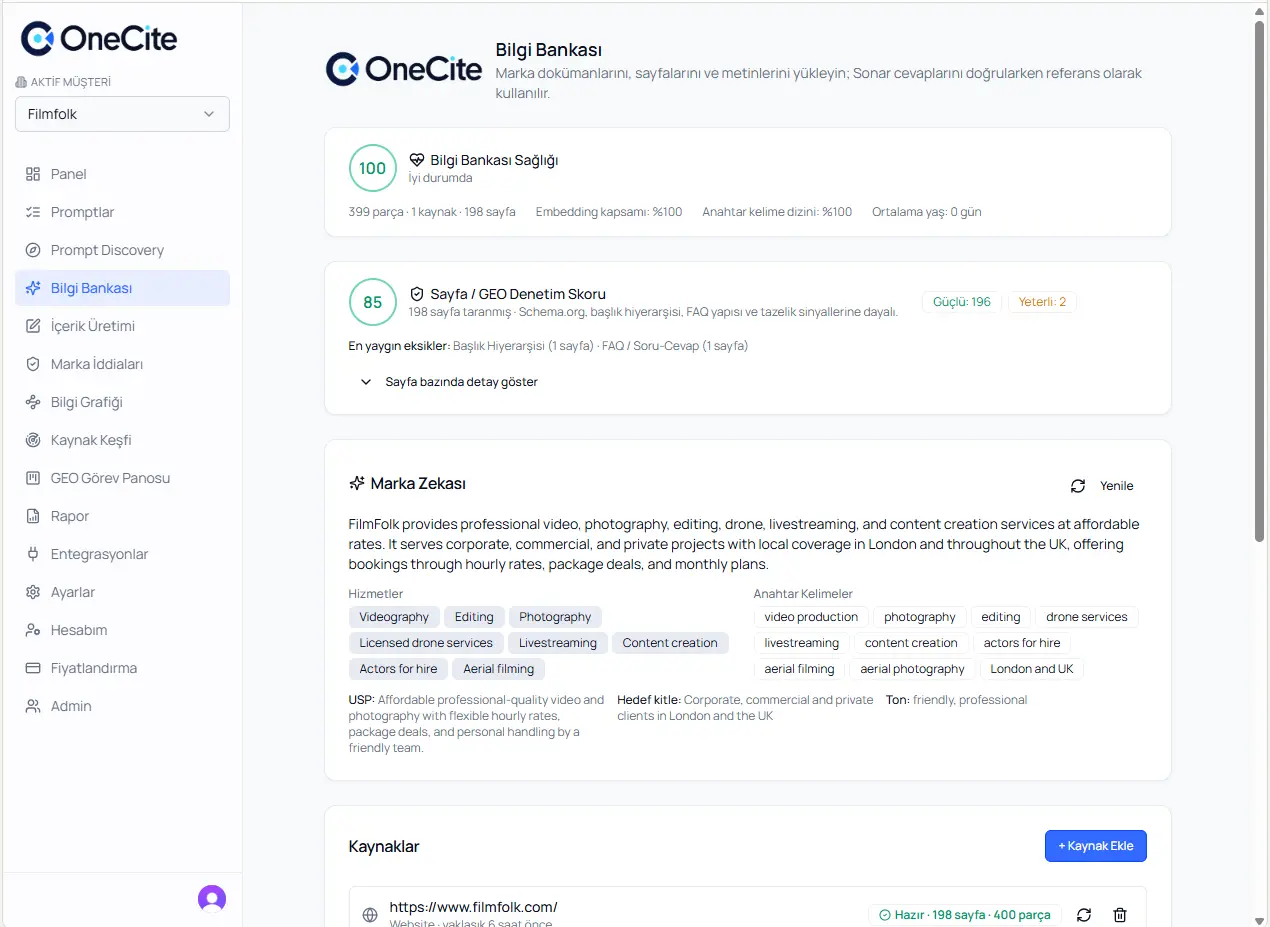Image resolution: width=1270 pixels, height=927 pixels.
Task: Click the Promptlar checklist icon
Action: click(x=33, y=212)
